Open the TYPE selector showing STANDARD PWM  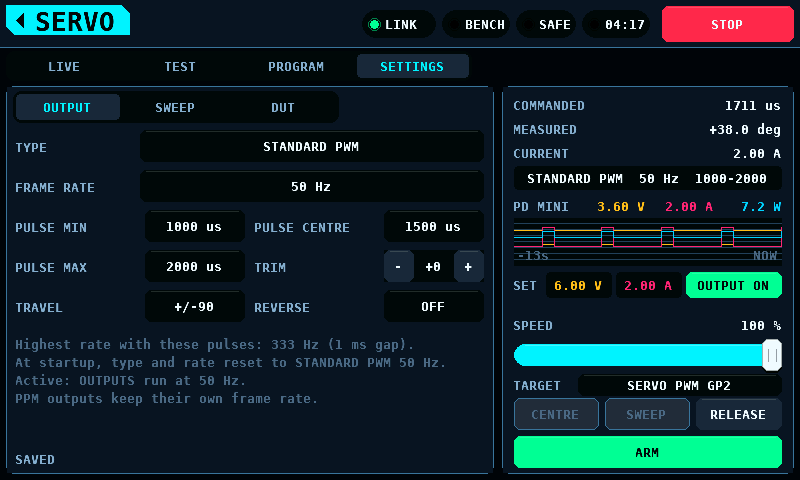(312, 147)
